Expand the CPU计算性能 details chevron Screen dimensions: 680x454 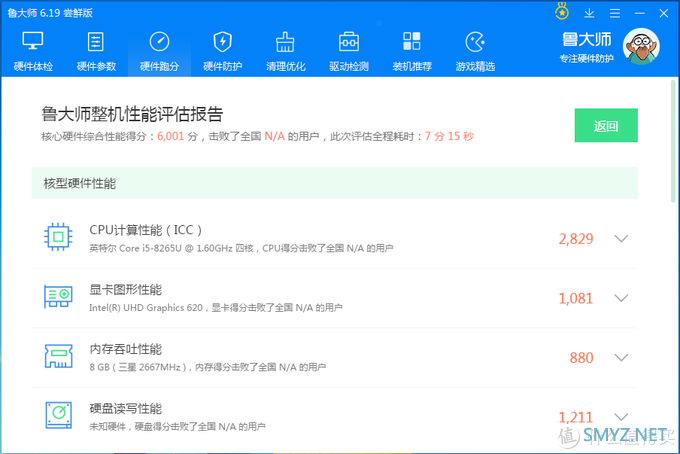tap(621, 238)
